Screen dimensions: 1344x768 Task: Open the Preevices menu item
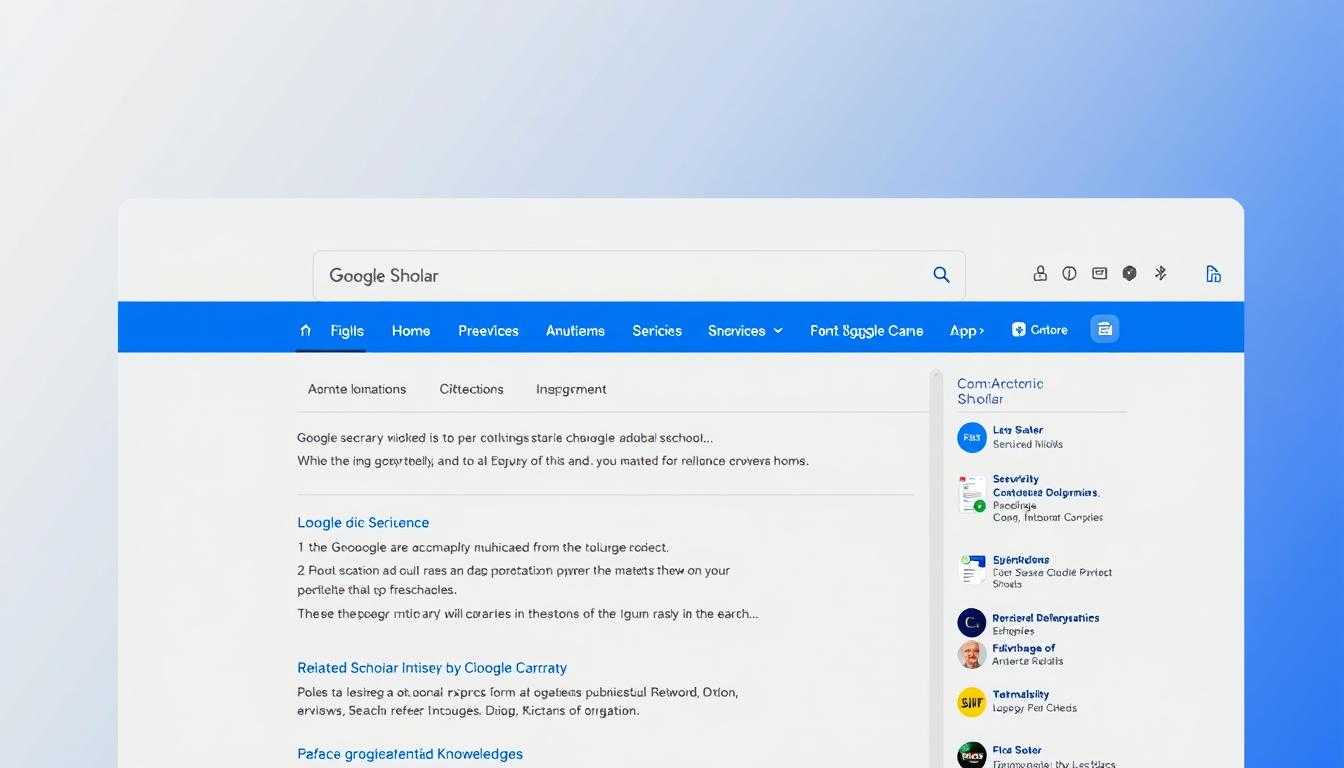(488, 331)
